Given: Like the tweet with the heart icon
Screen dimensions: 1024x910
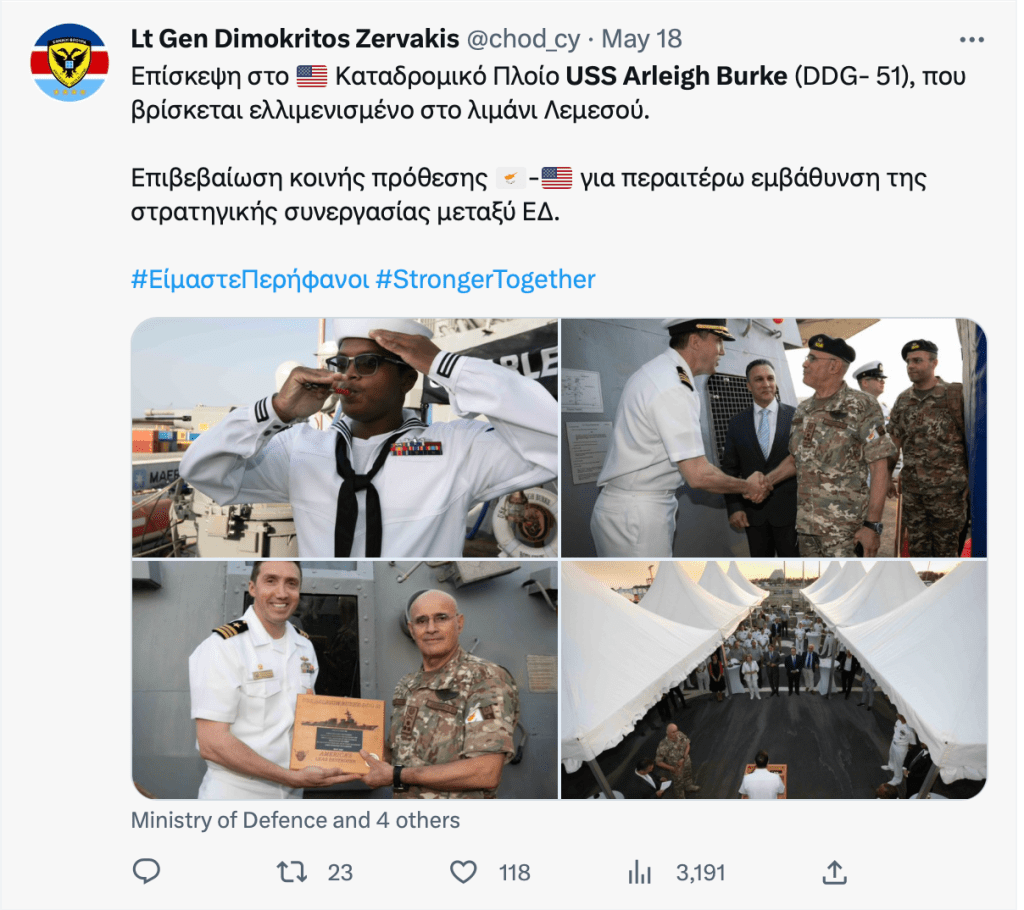Looking at the screenshot, I should coord(463,872).
